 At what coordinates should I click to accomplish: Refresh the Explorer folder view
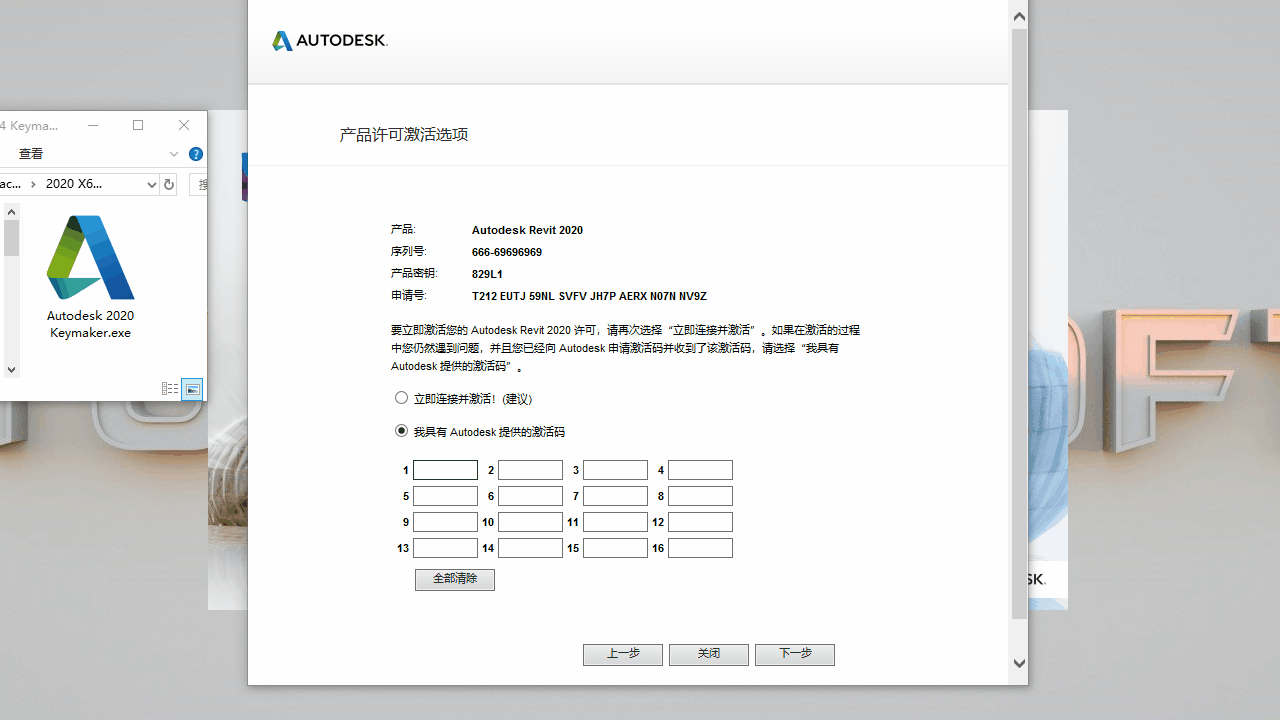coord(169,184)
